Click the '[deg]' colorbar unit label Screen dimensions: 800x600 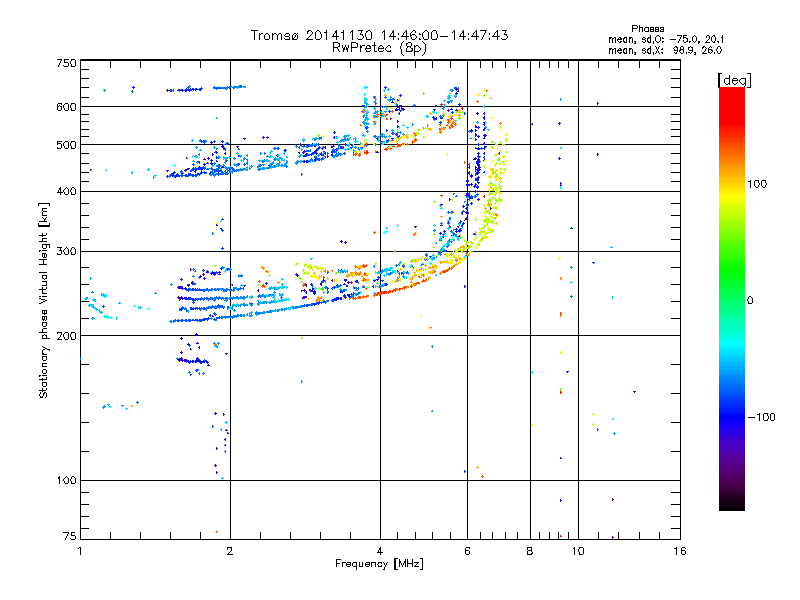[x=734, y=80]
